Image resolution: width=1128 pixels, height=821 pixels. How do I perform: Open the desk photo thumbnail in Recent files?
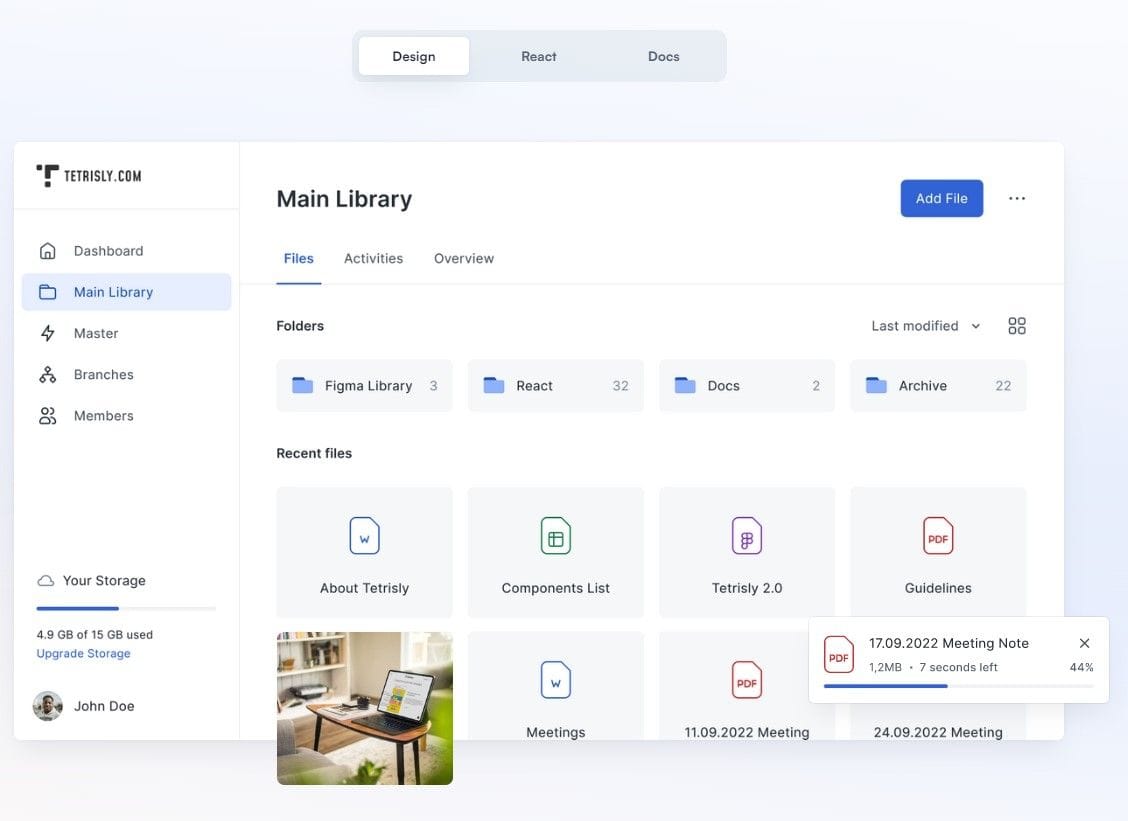pos(364,708)
